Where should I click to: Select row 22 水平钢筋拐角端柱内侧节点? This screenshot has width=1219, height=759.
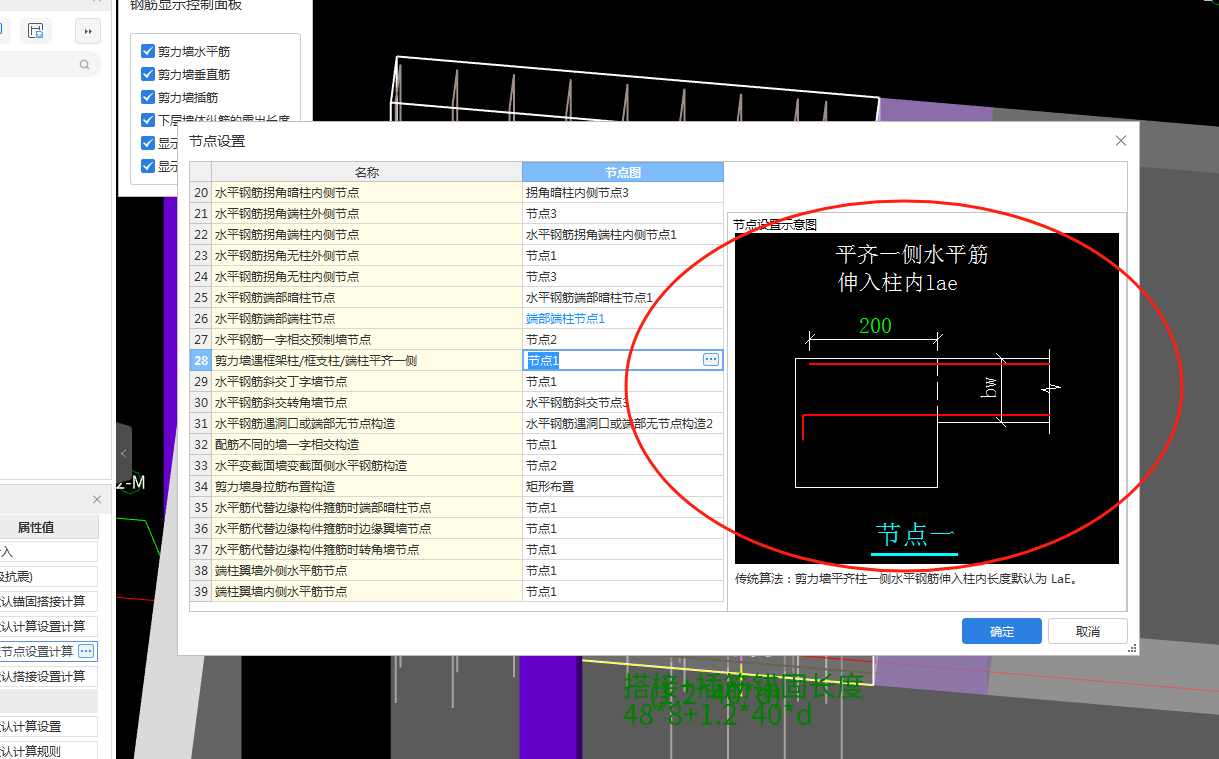point(367,234)
